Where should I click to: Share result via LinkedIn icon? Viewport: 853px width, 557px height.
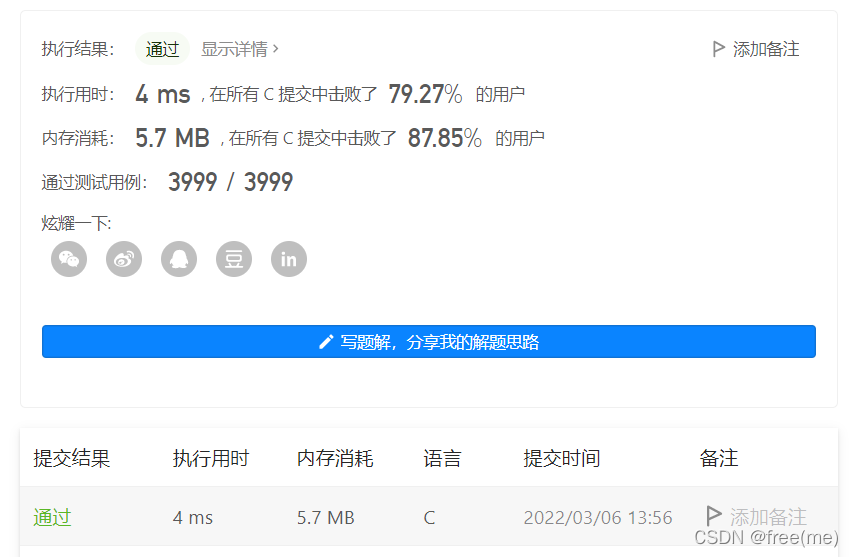tap(289, 259)
